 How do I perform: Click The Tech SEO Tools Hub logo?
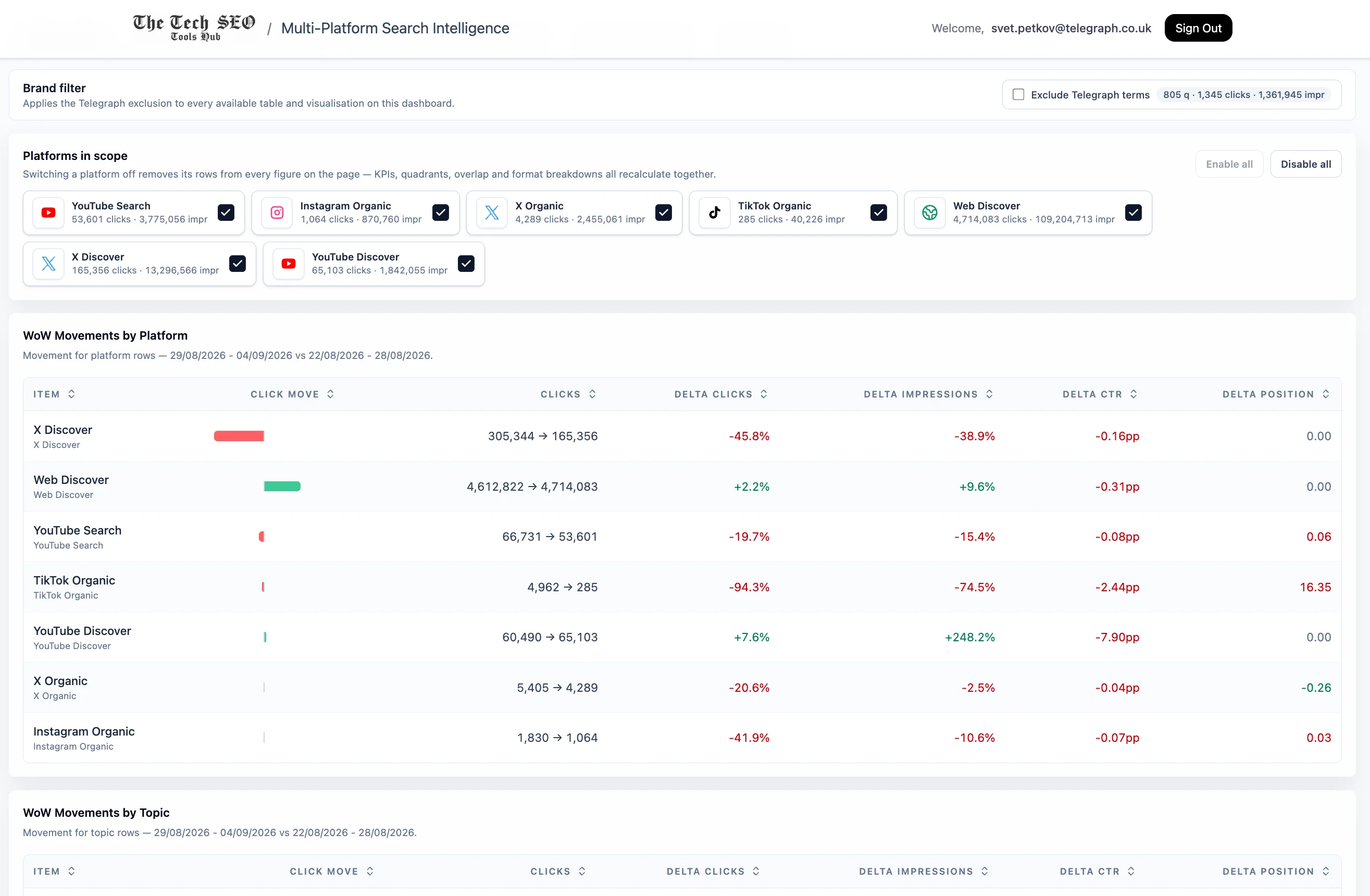coord(194,28)
